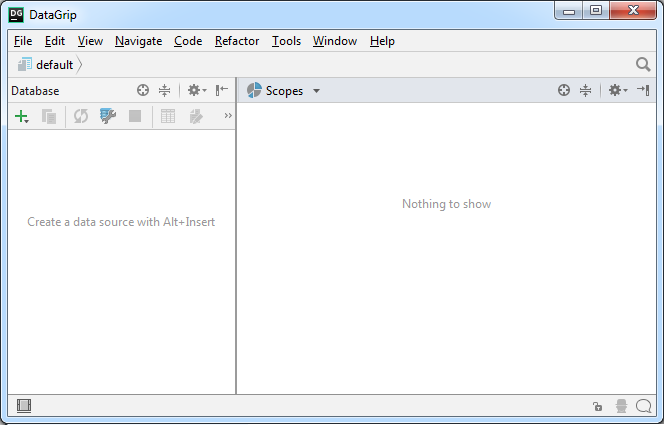Click the Hector inspector icon in status bar
This screenshot has height=425, width=664.
click(x=621, y=406)
